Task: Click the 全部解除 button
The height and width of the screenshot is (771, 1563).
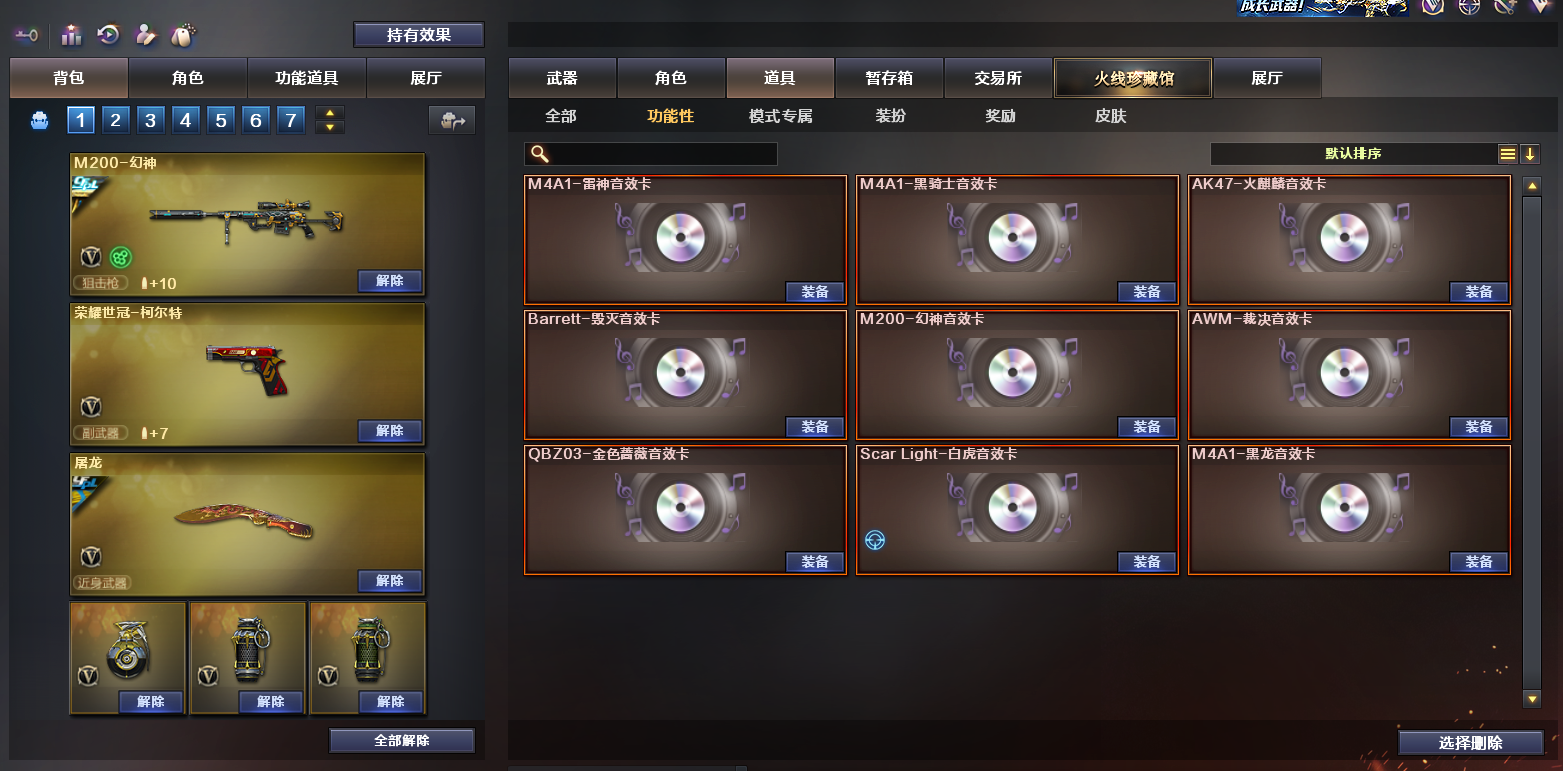Action: 402,741
